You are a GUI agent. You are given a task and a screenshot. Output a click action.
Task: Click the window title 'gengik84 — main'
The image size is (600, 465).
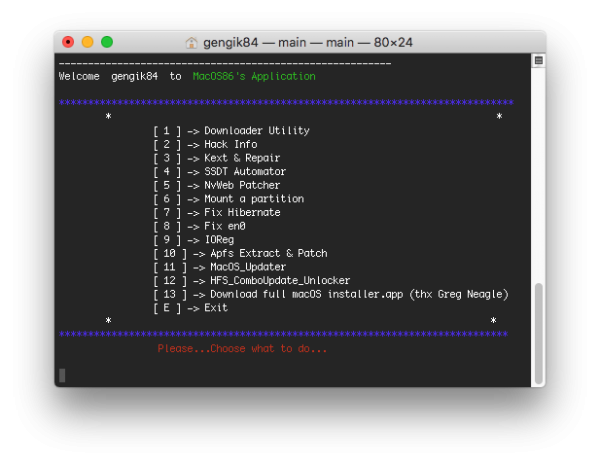point(308,42)
